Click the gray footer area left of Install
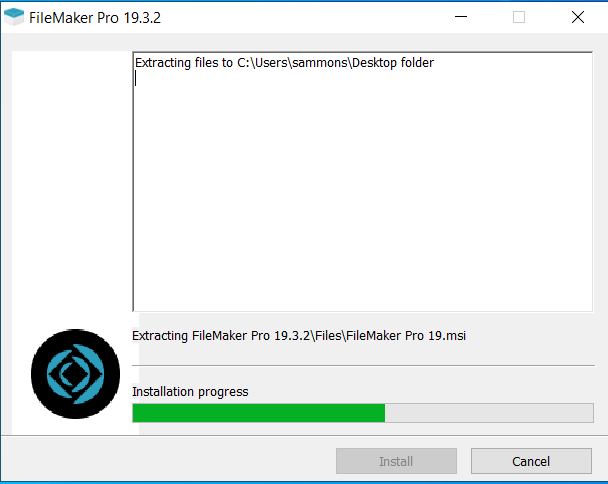This screenshot has width=608, height=484. tap(169, 460)
